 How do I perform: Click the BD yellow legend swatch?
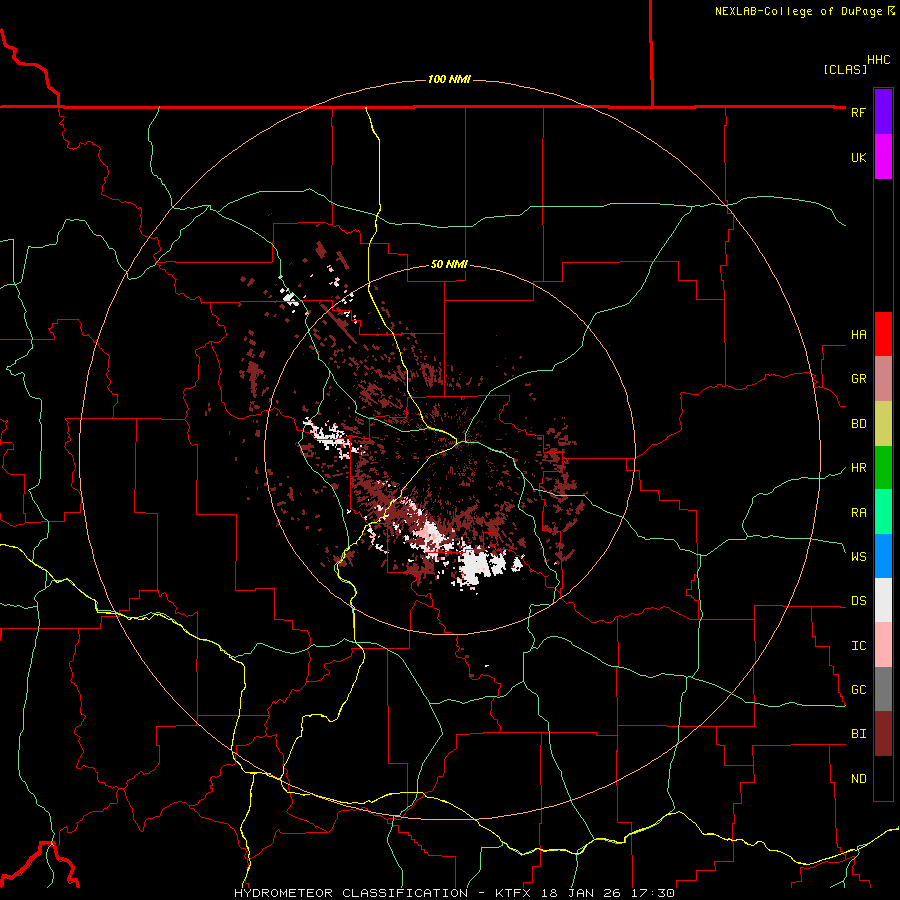[883, 423]
